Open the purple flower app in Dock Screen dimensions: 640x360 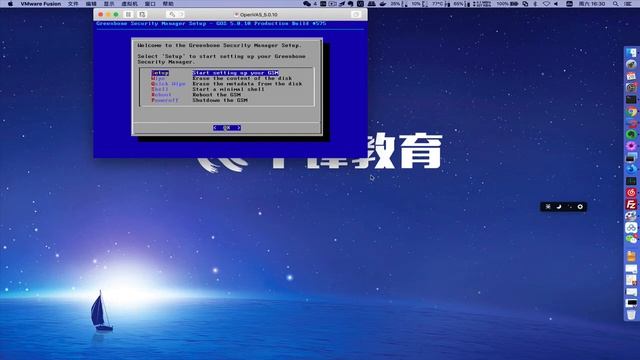coord(631,146)
